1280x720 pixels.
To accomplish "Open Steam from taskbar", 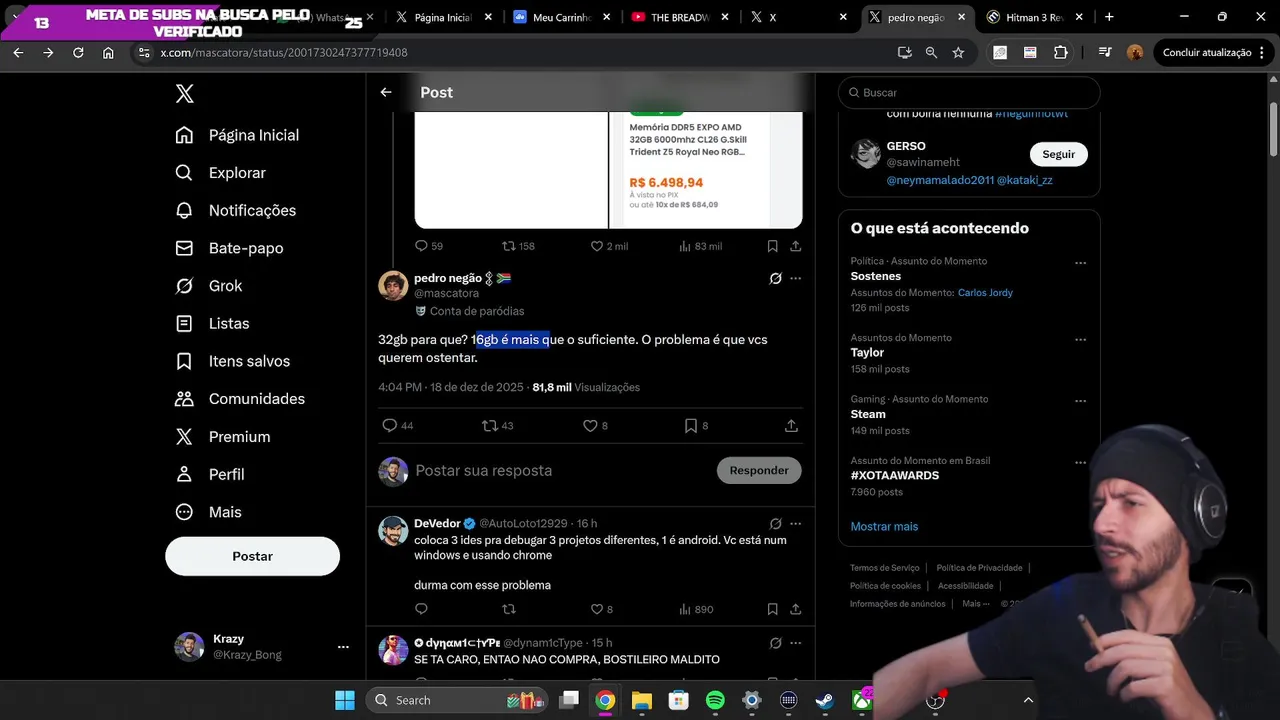I will 825,700.
